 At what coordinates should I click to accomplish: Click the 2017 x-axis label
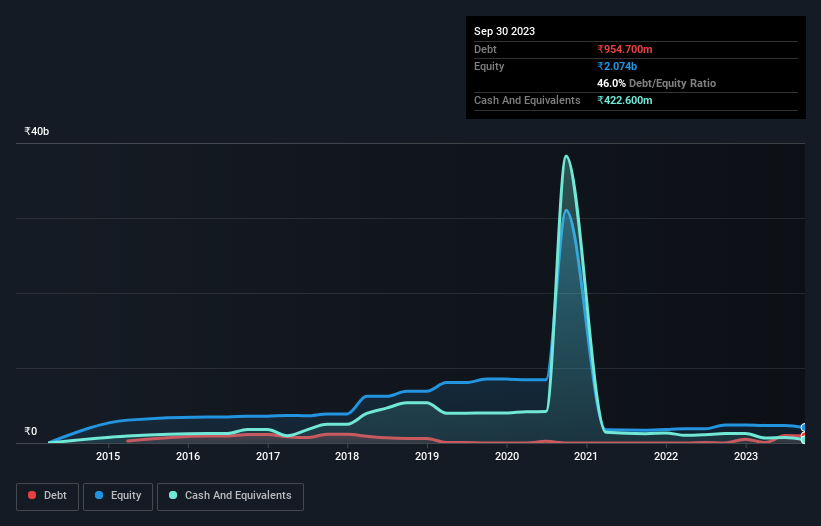click(x=268, y=456)
